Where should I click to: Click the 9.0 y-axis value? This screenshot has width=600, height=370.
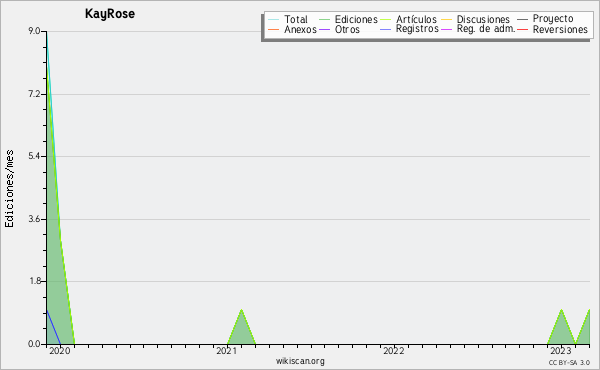(x=34, y=31)
